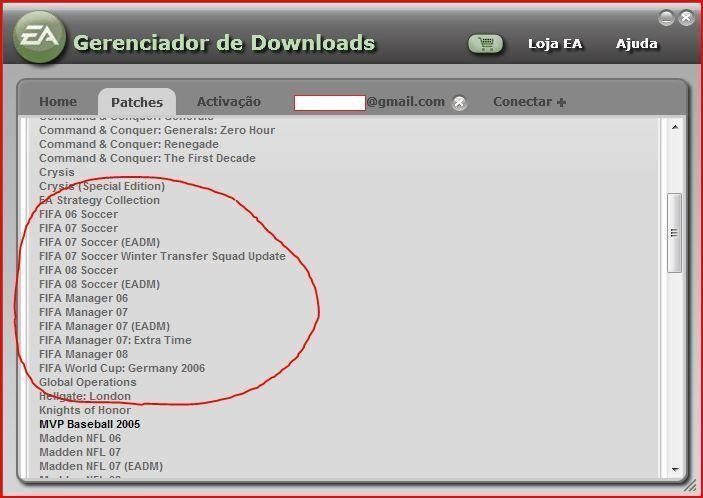
Task: Select EA Strategy Collection
Action: [100, 200]
